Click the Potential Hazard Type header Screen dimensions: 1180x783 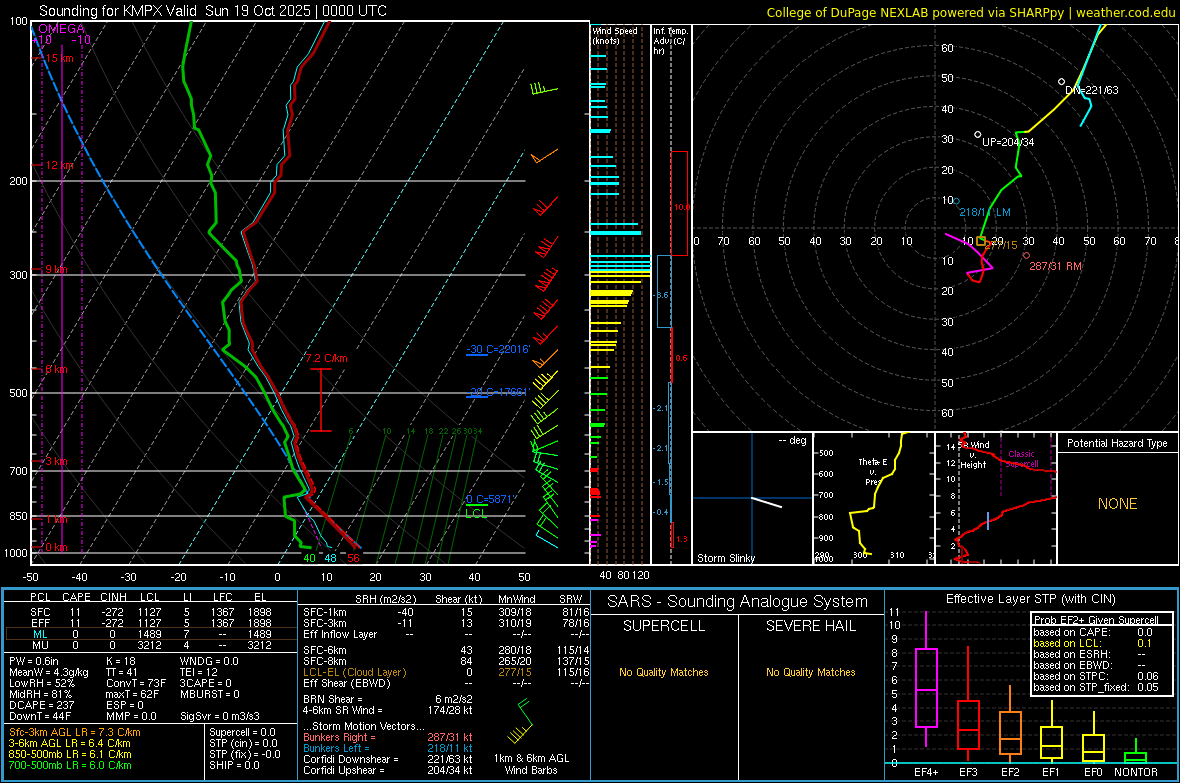[x=1117, y=443]
